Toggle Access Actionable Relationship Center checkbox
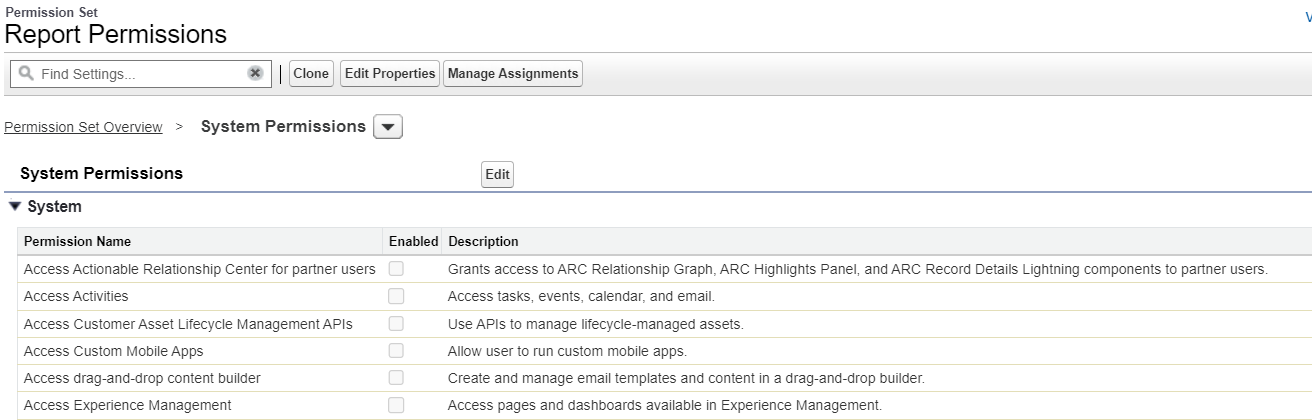The width and height of the screenshot is (1312, 420). (397, 269)
